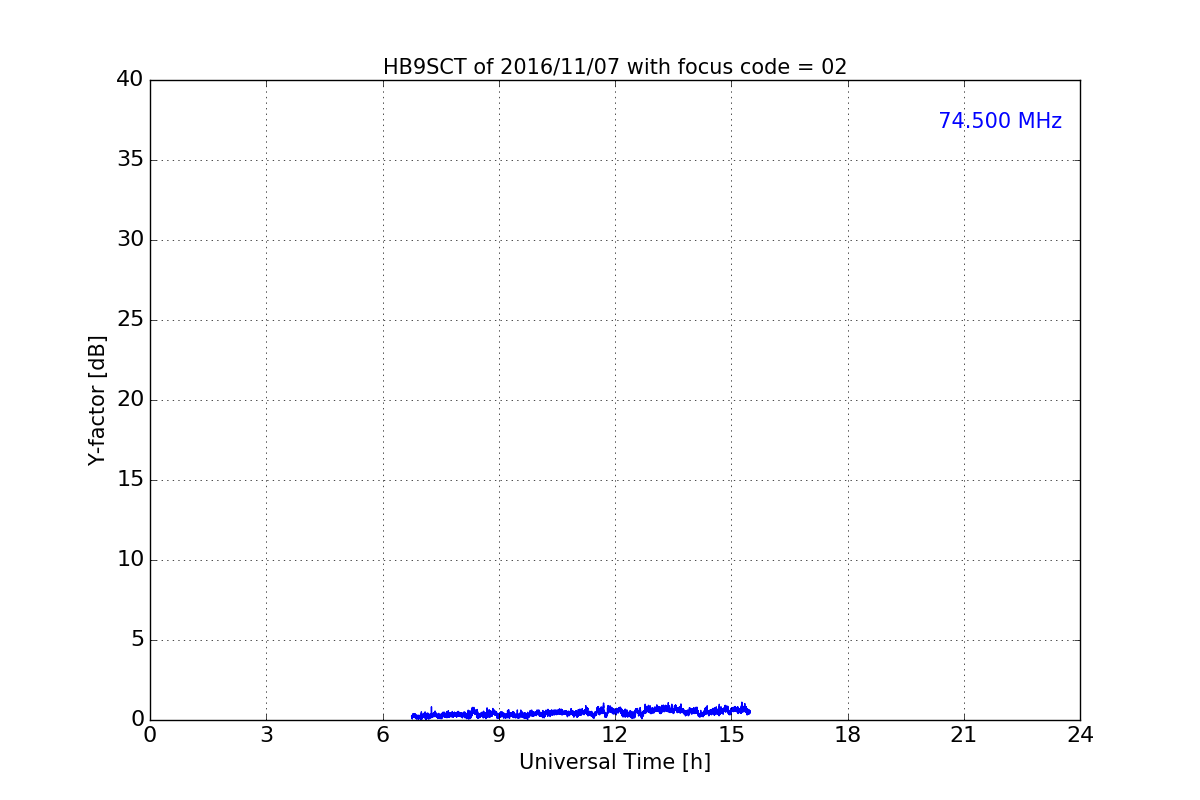1200x800 pixels.
Task: Click the y-axis tick label '40'
Action: click(x=130, y=80)
